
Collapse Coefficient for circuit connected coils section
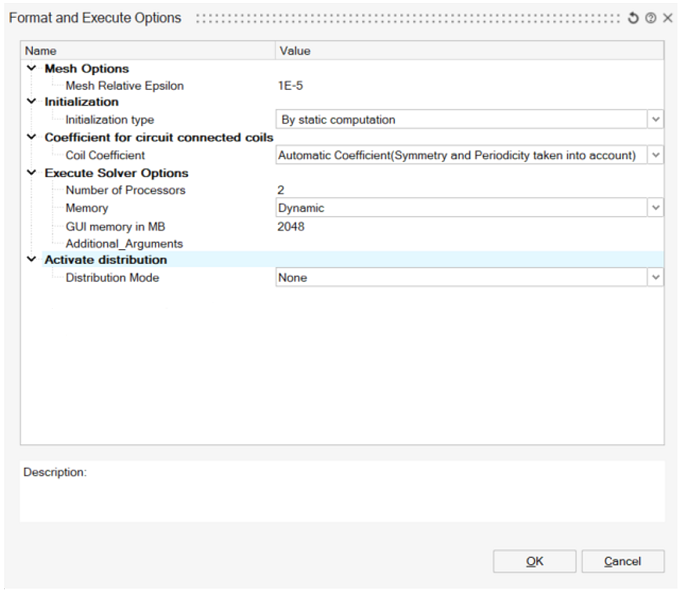click(31, 138)
